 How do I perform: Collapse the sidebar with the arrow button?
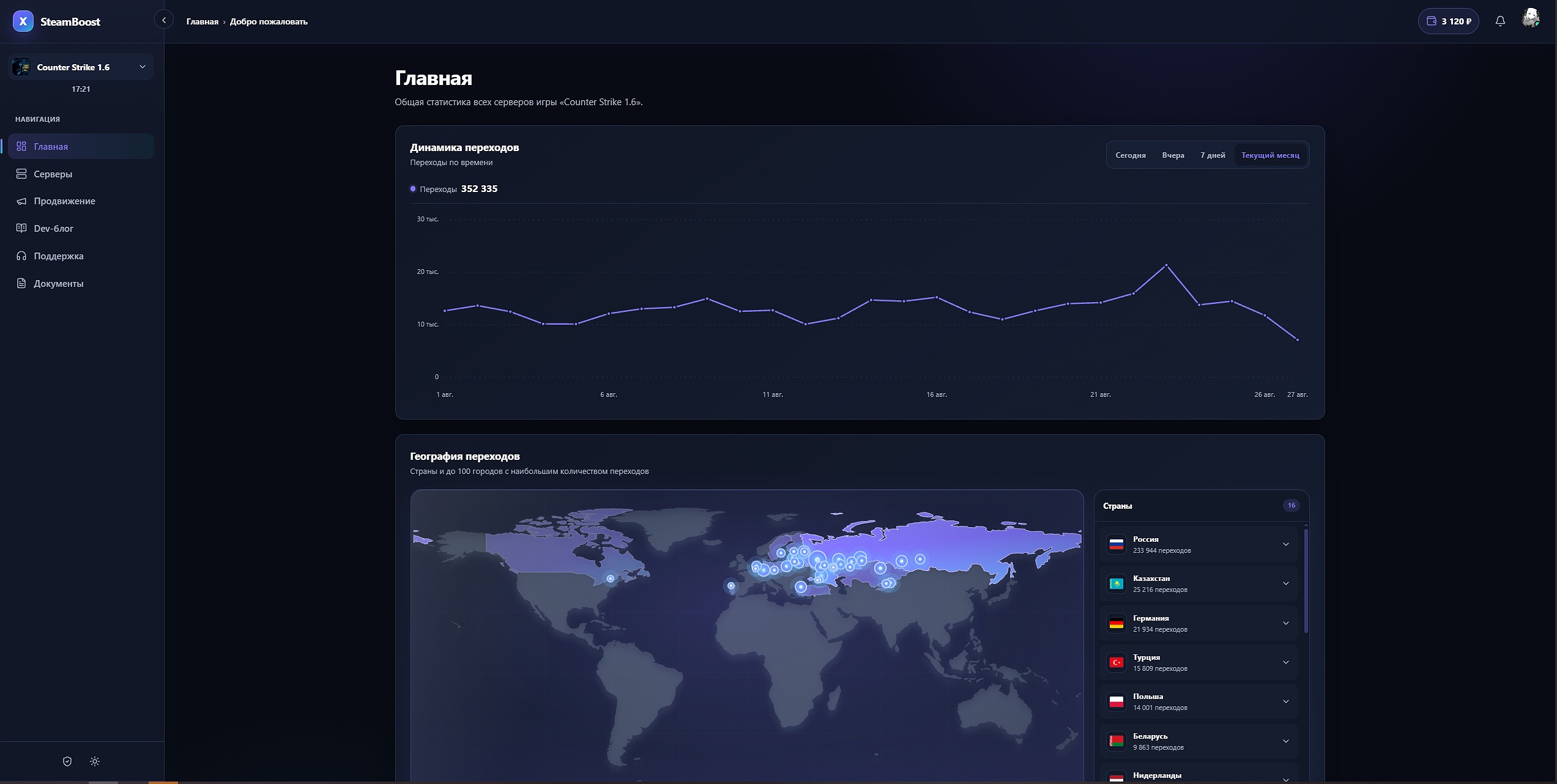[x=163, y=21]
